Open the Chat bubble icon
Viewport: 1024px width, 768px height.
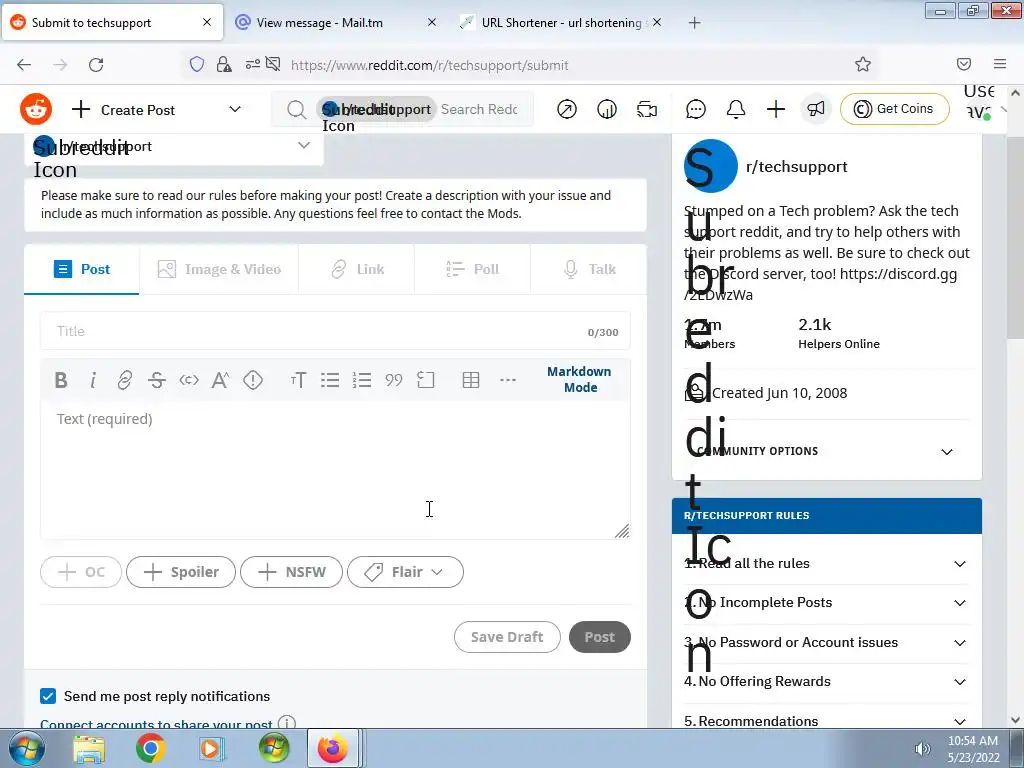tap(696, 109)
